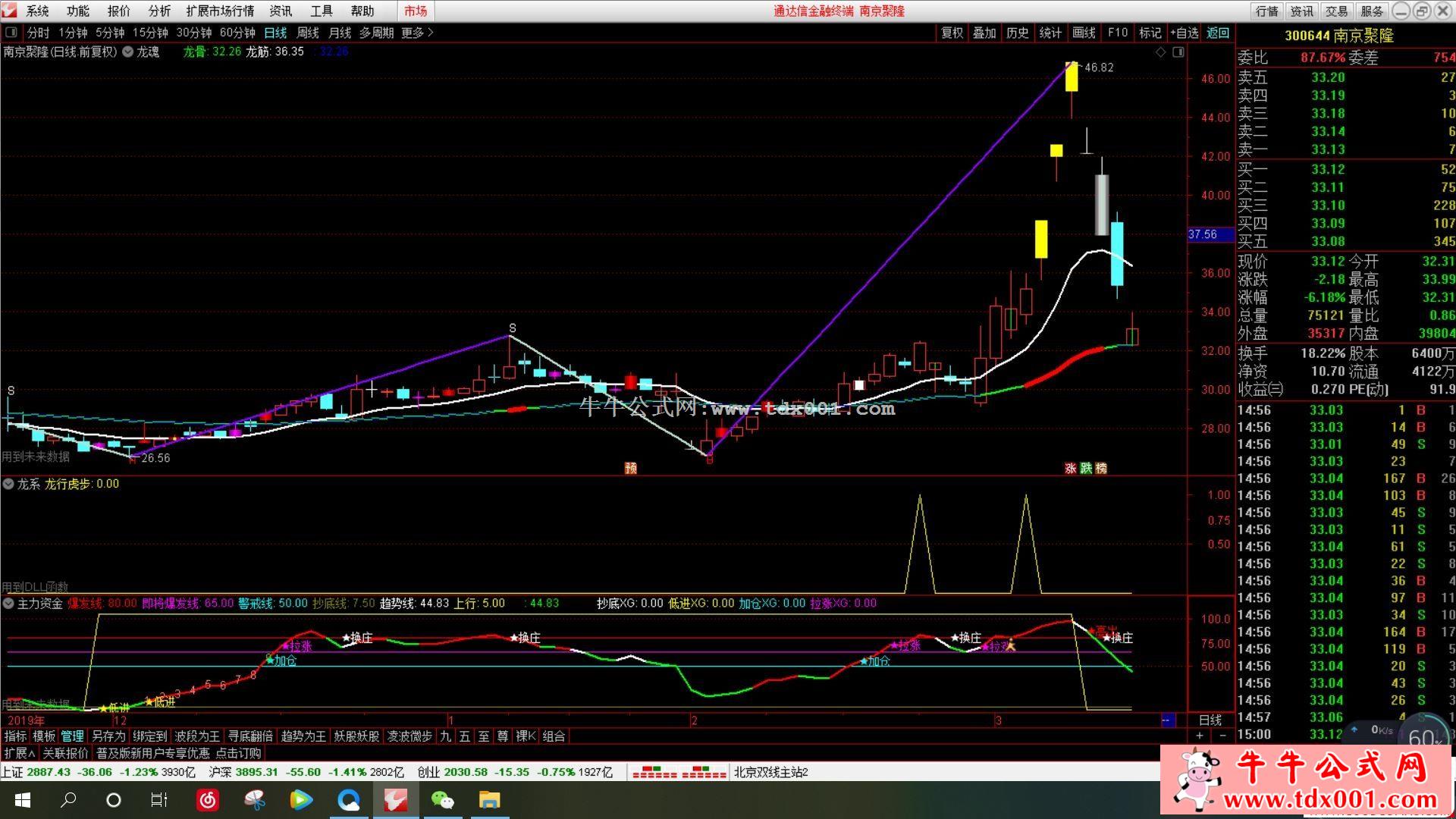Open the 系统 menu

37,11
